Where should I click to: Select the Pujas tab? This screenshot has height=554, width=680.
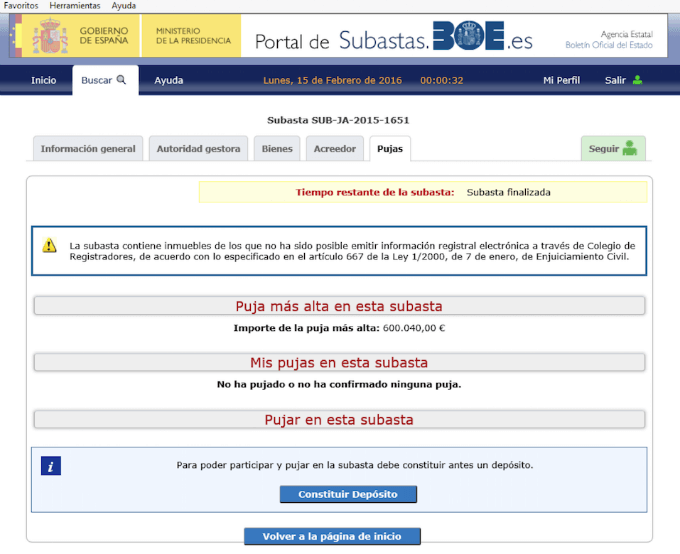point(390,149)
